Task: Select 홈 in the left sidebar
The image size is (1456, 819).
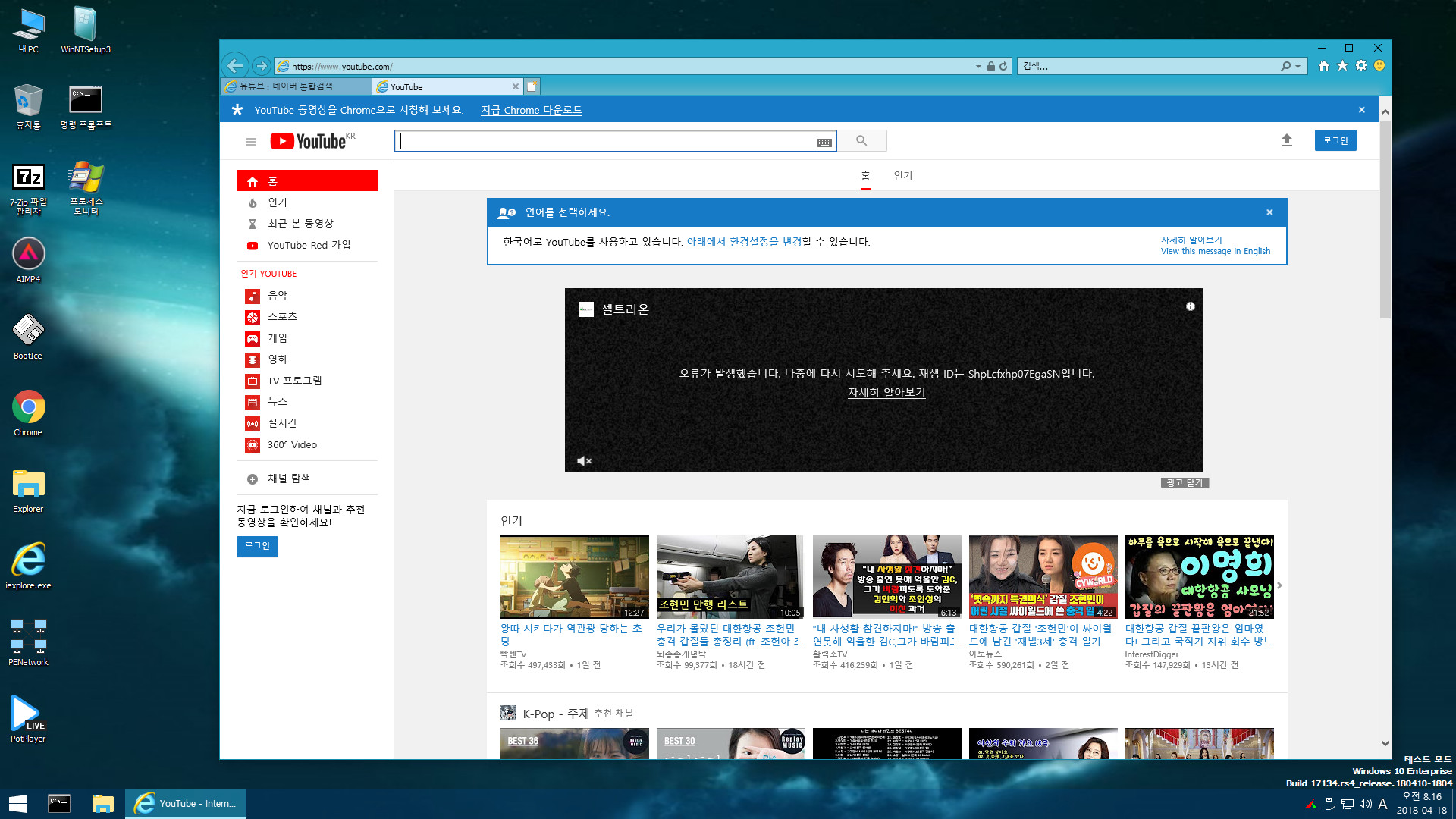Action: click(307, 181)
